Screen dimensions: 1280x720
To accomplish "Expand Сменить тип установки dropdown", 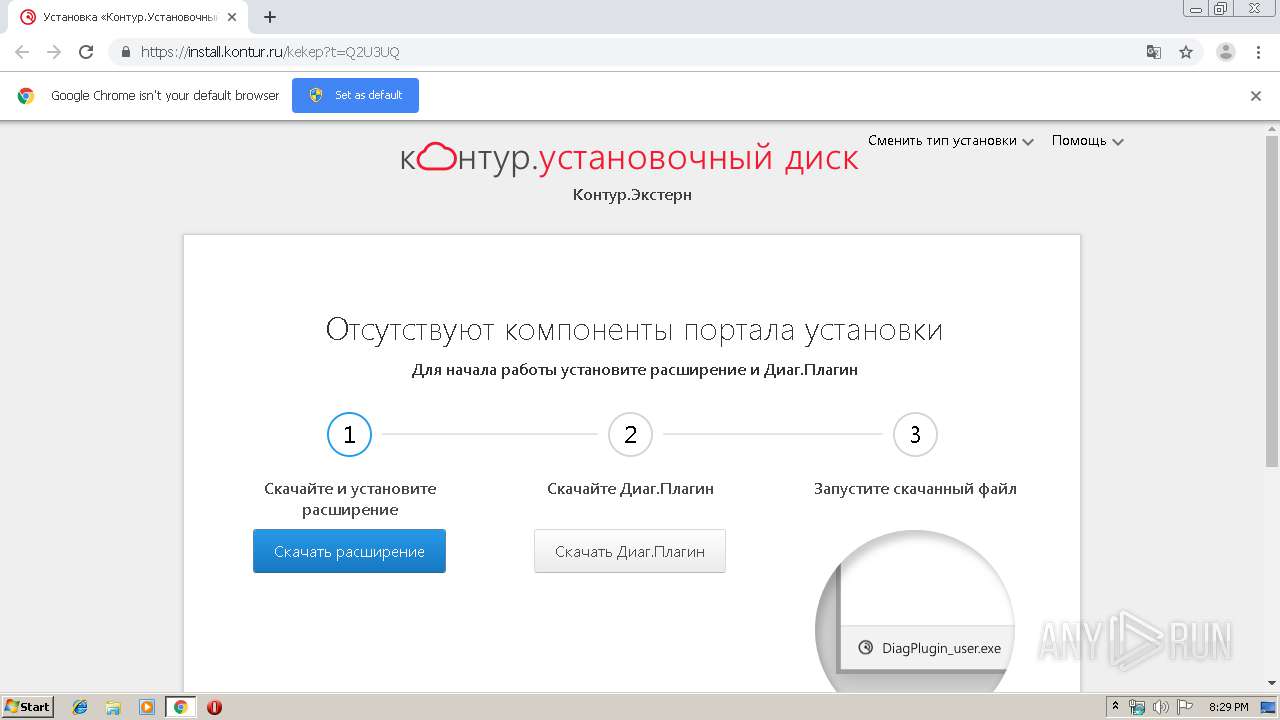I will (950, 141).
